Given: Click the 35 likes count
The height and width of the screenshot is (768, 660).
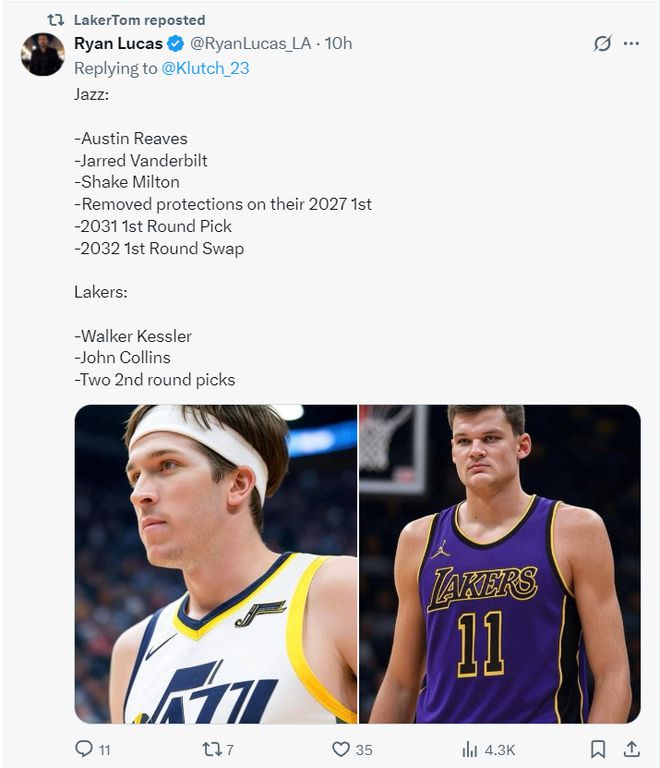Looking at the screenshot, I should [x=364, y=749].
